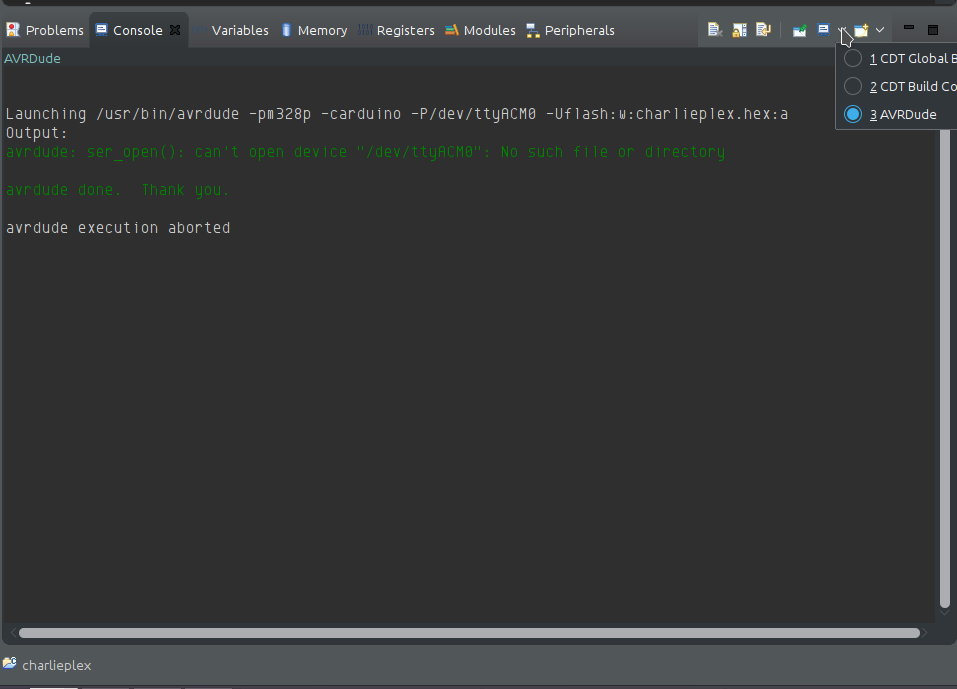Select the CDT Global Build Console option
This screenshot has width=957, height=689.
898,59
